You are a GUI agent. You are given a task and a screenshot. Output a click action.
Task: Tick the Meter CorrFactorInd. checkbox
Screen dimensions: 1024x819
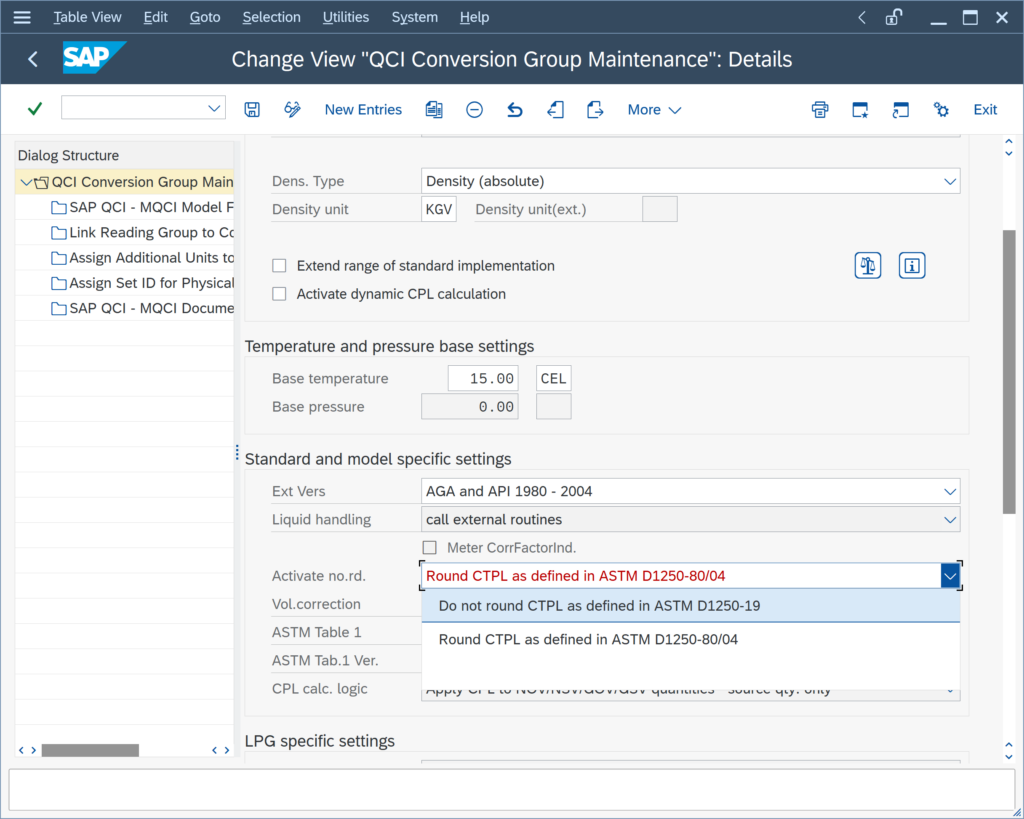[430, 547]
